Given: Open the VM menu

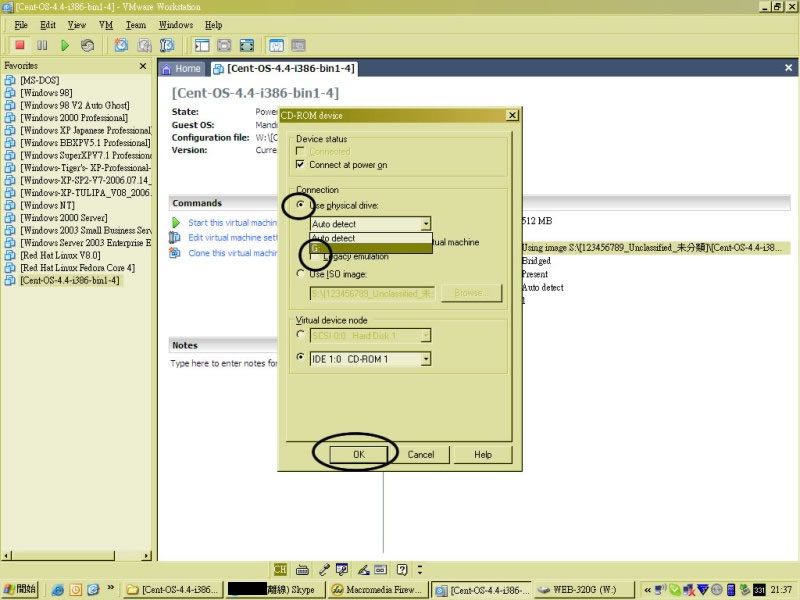Looking at the screenshot, I should click(106, 25).
